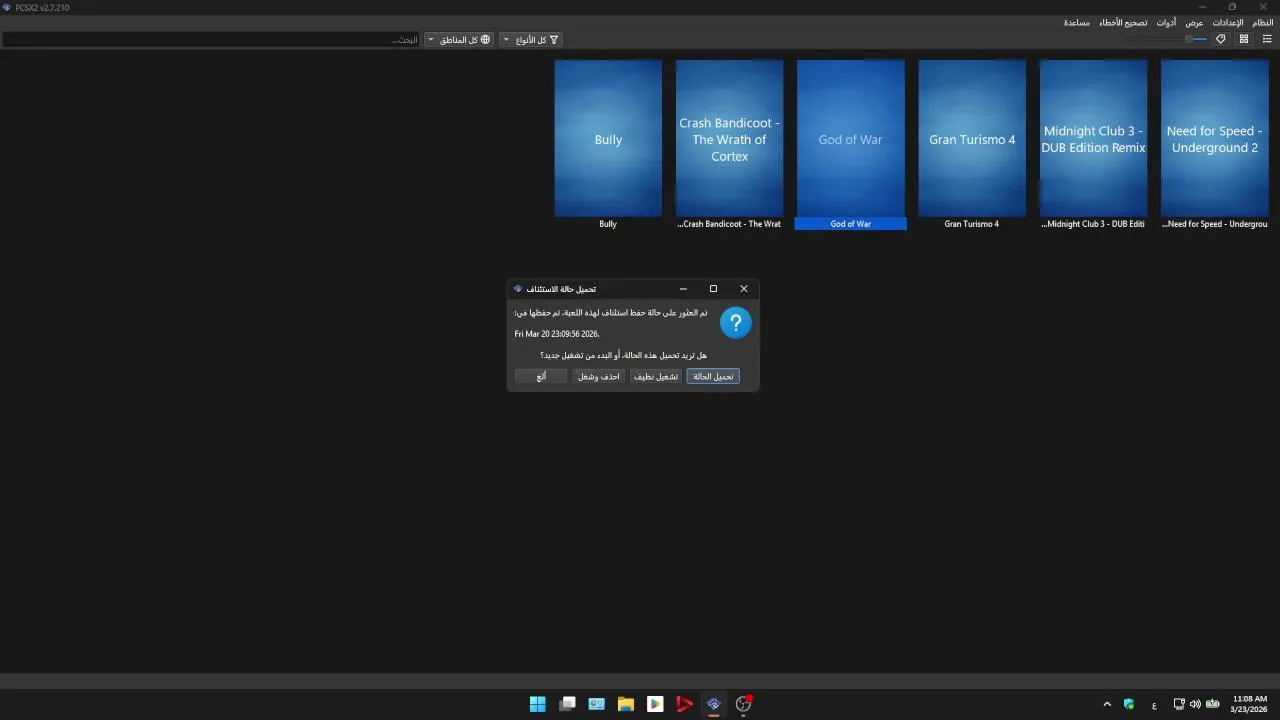Open Task View on taskbar
This screenshot has height=720, width=1280.
point(567,704)
